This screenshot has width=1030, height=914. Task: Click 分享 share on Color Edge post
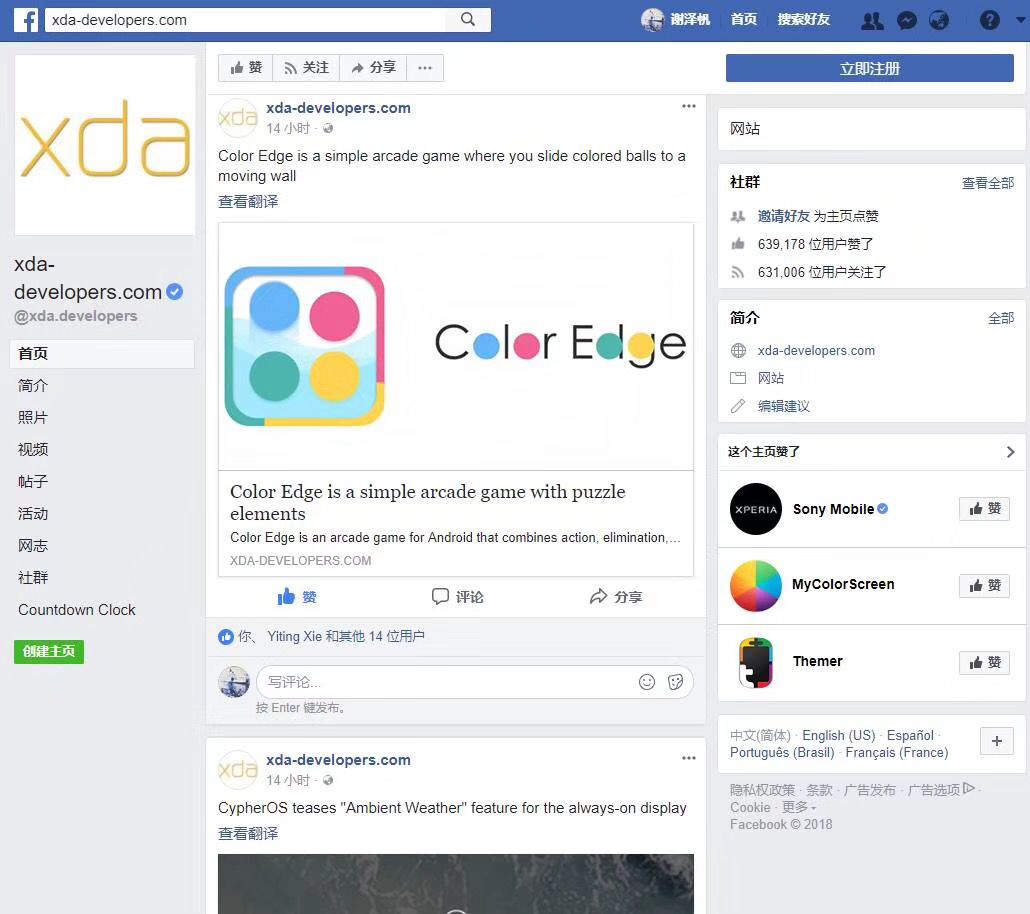[616, 597]
